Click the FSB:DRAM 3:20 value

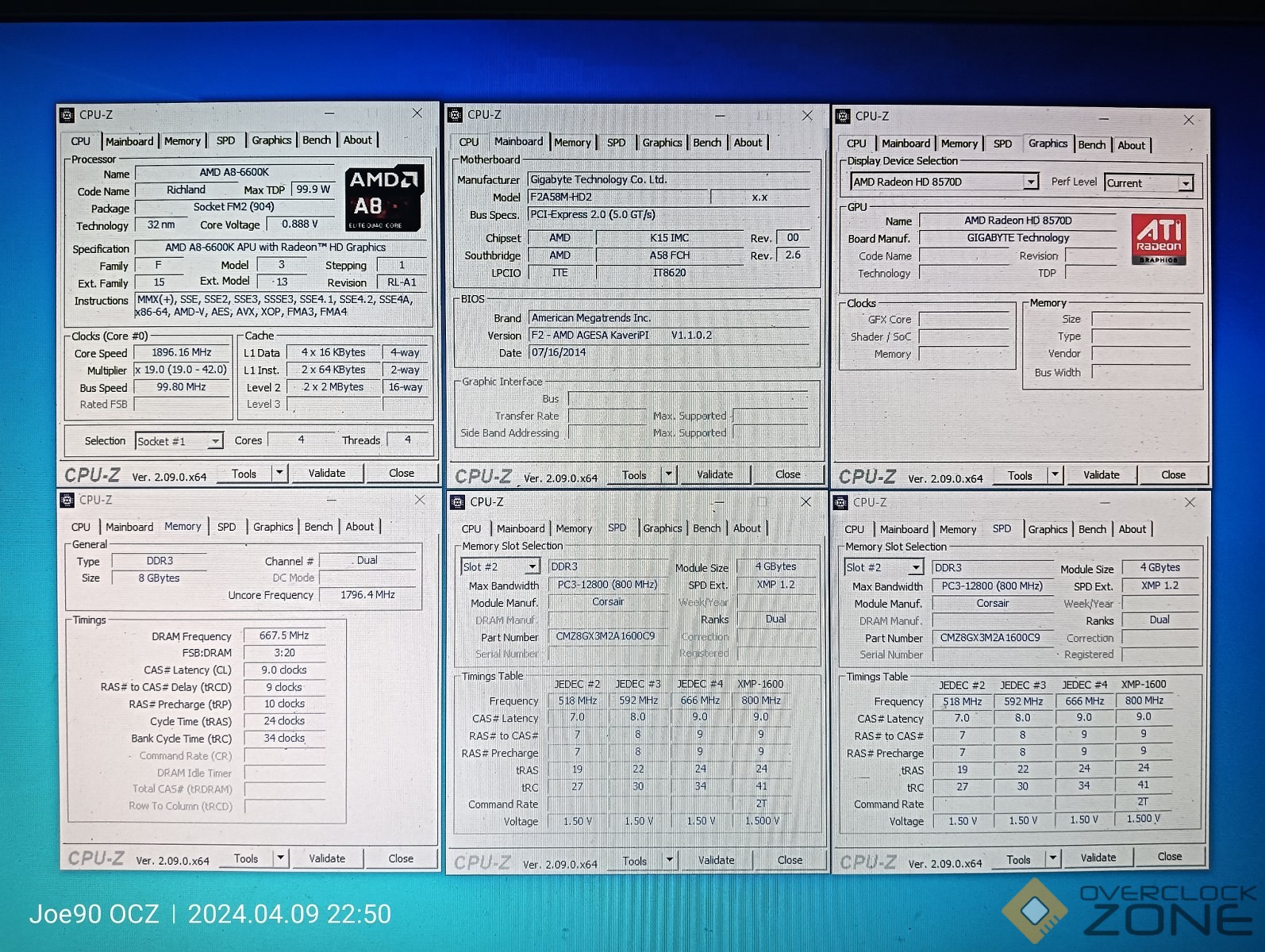[284, 653]
